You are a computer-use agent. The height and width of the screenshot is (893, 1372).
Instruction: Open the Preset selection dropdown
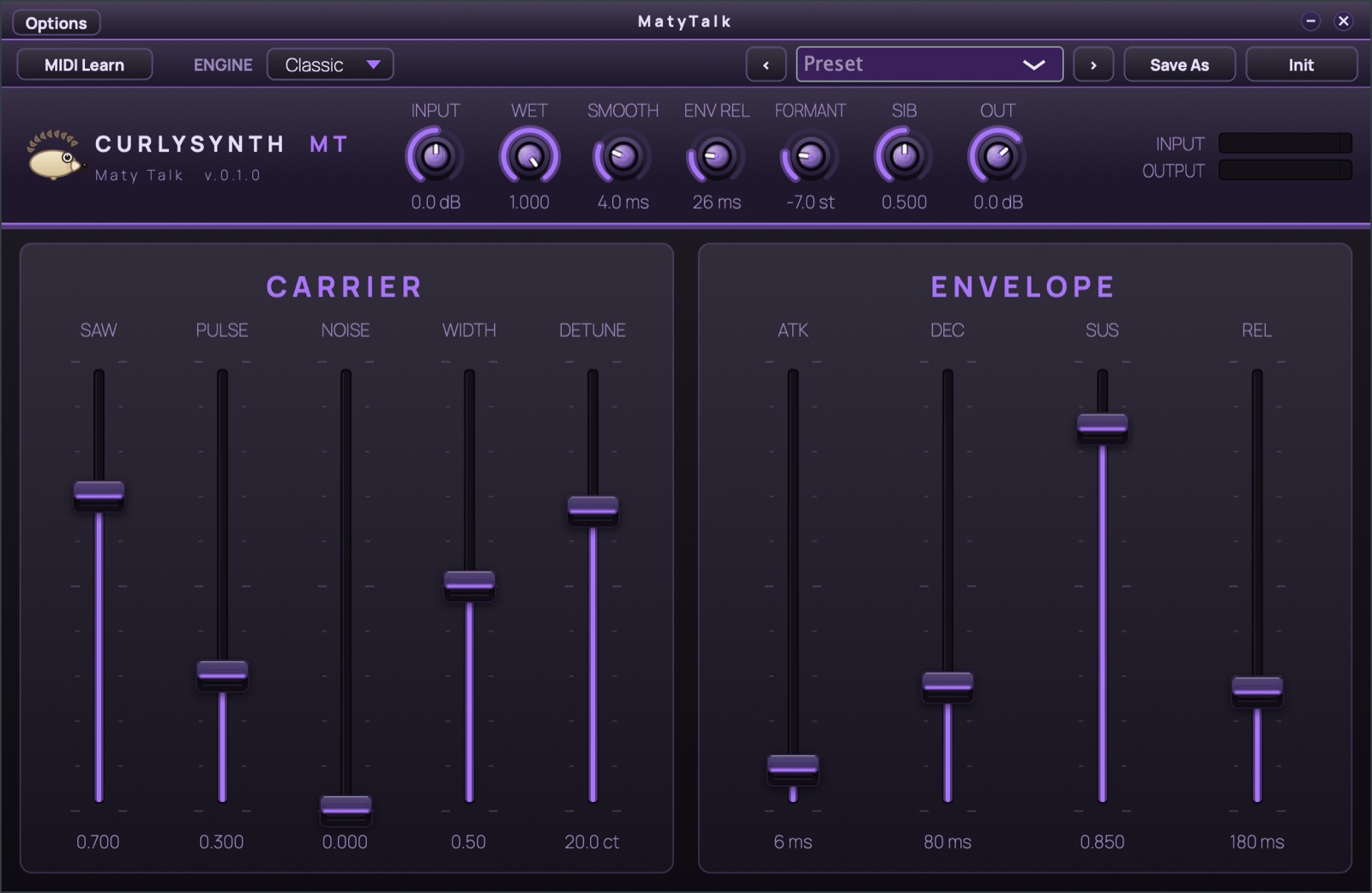tap(930, 64)
